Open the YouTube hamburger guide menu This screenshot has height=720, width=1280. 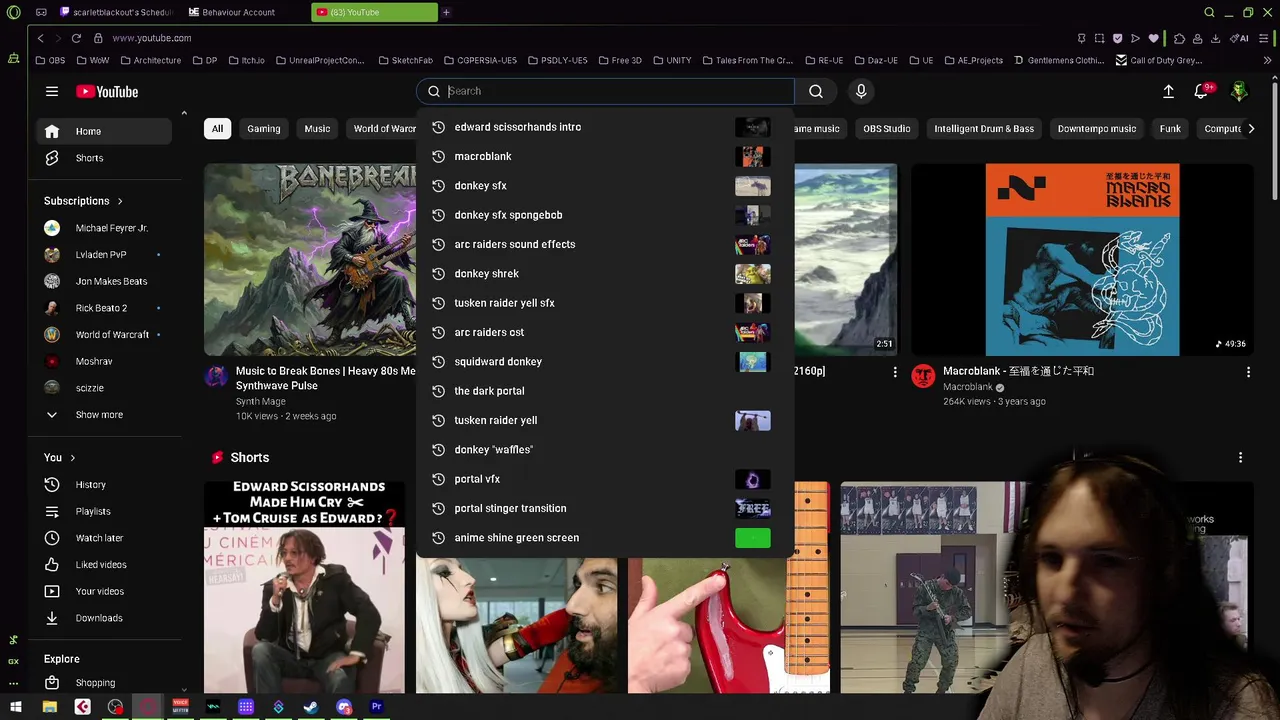pos(52,91)
